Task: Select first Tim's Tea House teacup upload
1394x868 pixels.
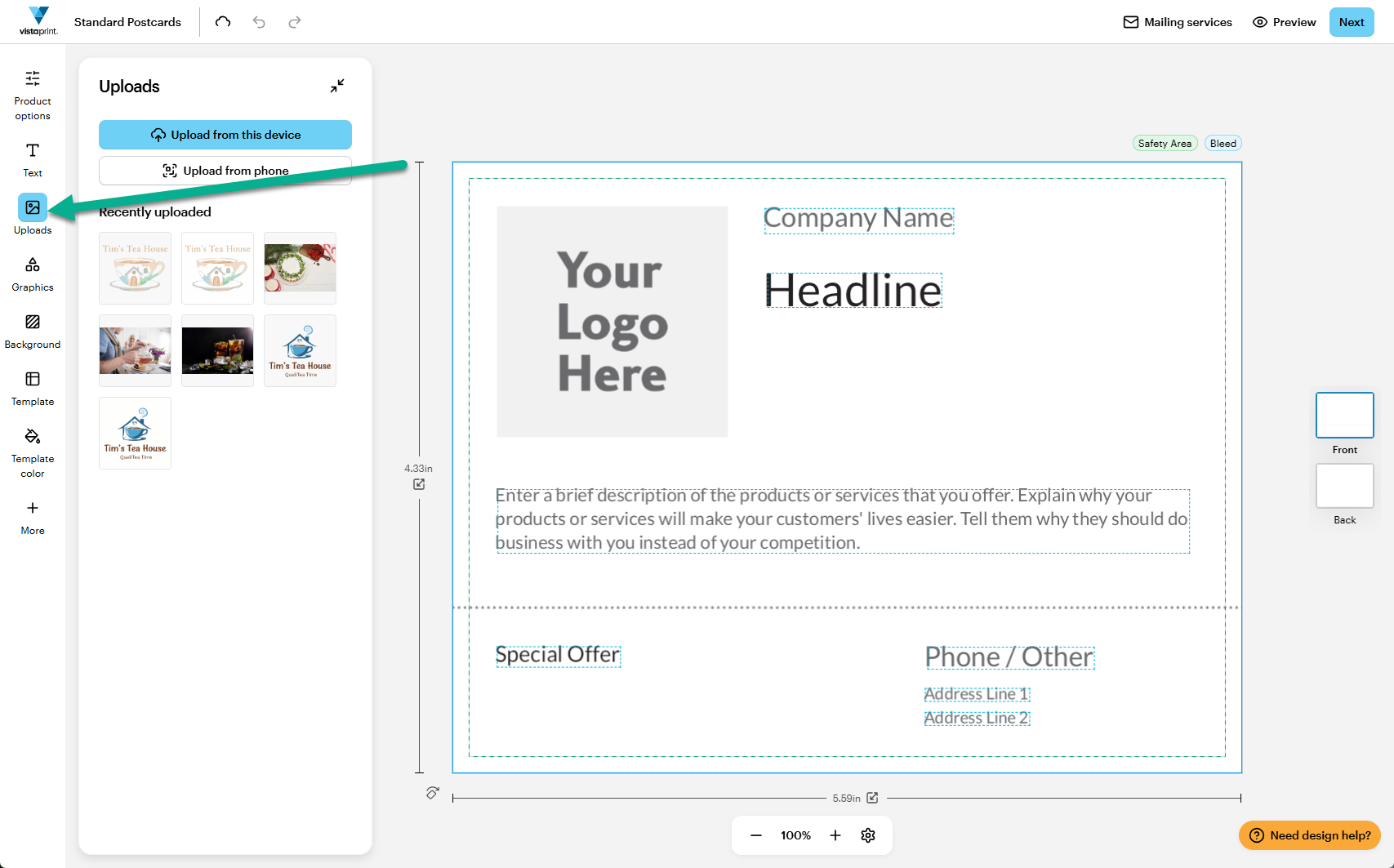Action: (x=136, y=269)
